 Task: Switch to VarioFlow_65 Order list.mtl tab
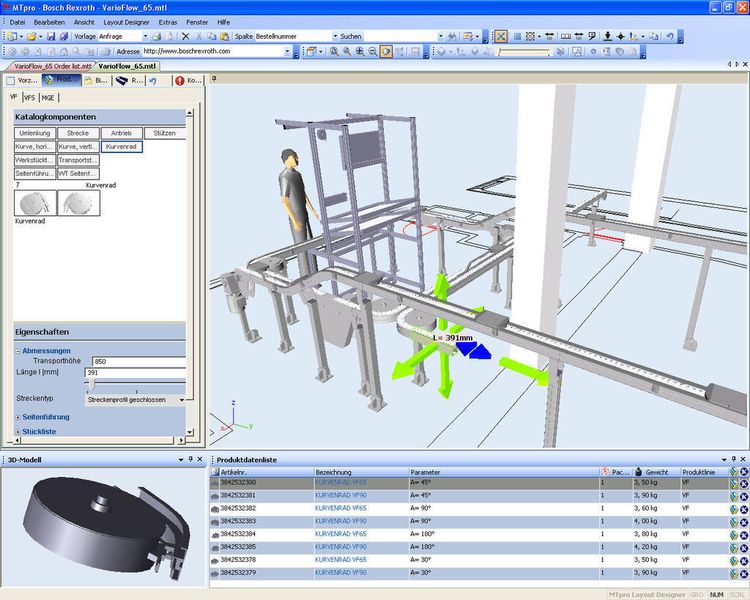52,66
